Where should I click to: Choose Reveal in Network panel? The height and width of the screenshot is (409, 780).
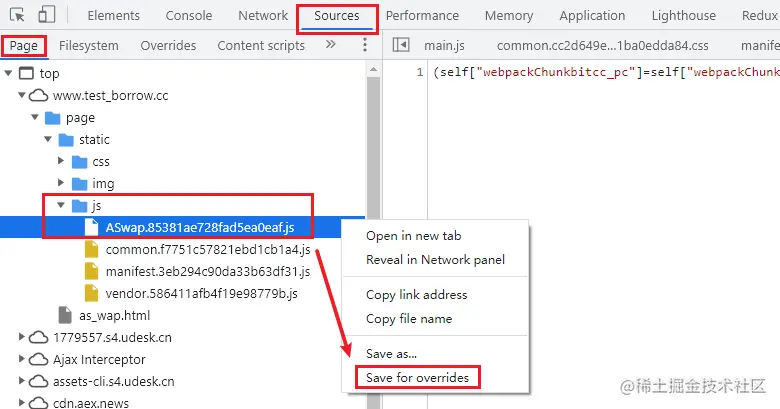pos(435,260)
